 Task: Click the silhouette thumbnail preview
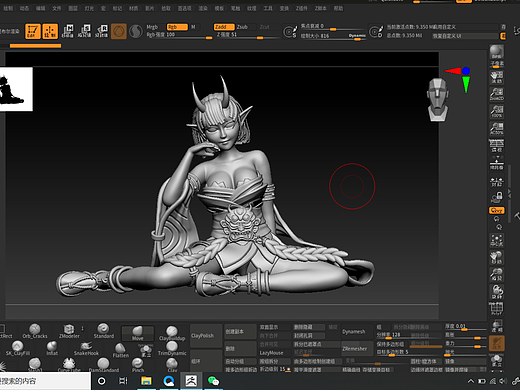pos(16,89)
